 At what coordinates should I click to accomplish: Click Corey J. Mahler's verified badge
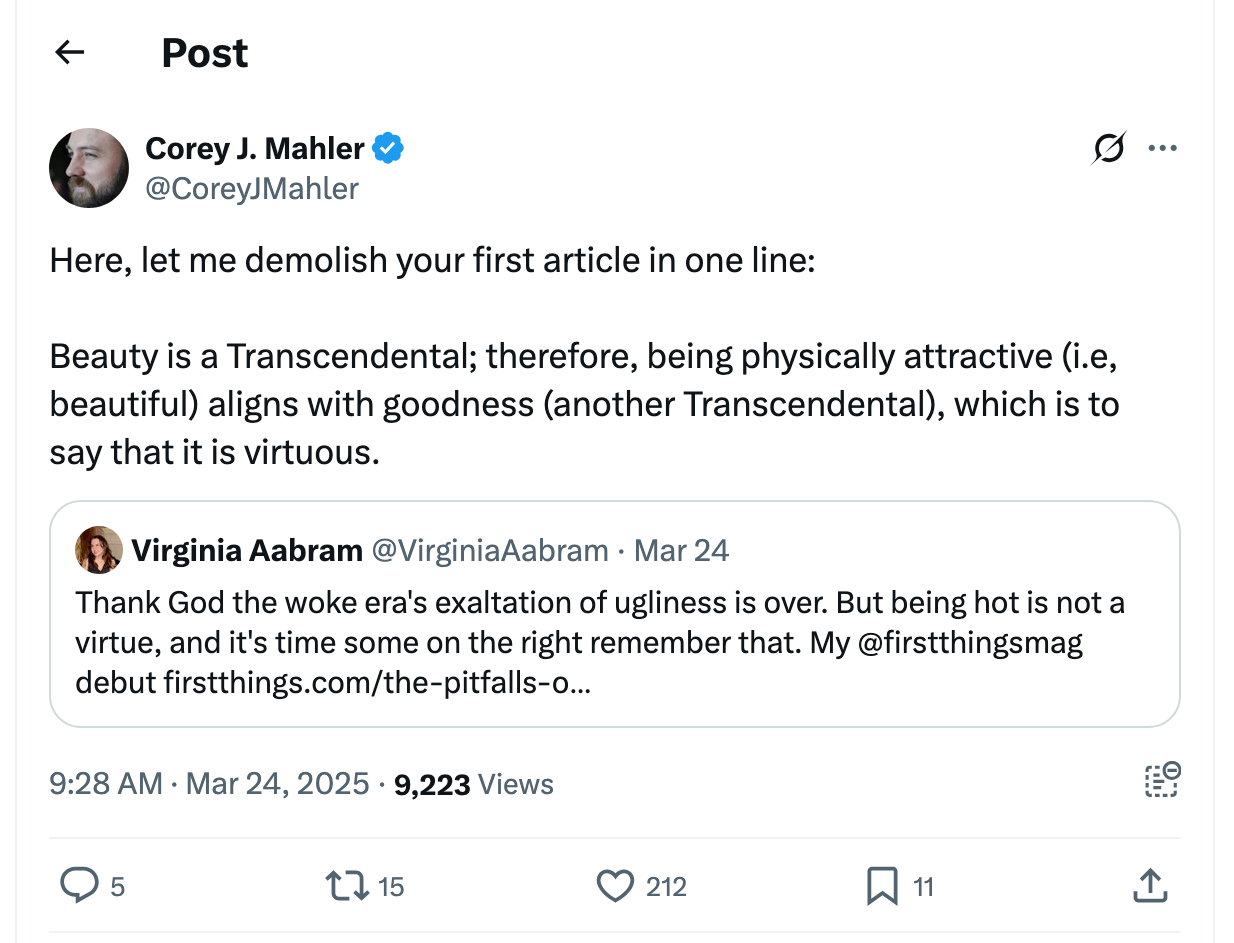[388, 147]
